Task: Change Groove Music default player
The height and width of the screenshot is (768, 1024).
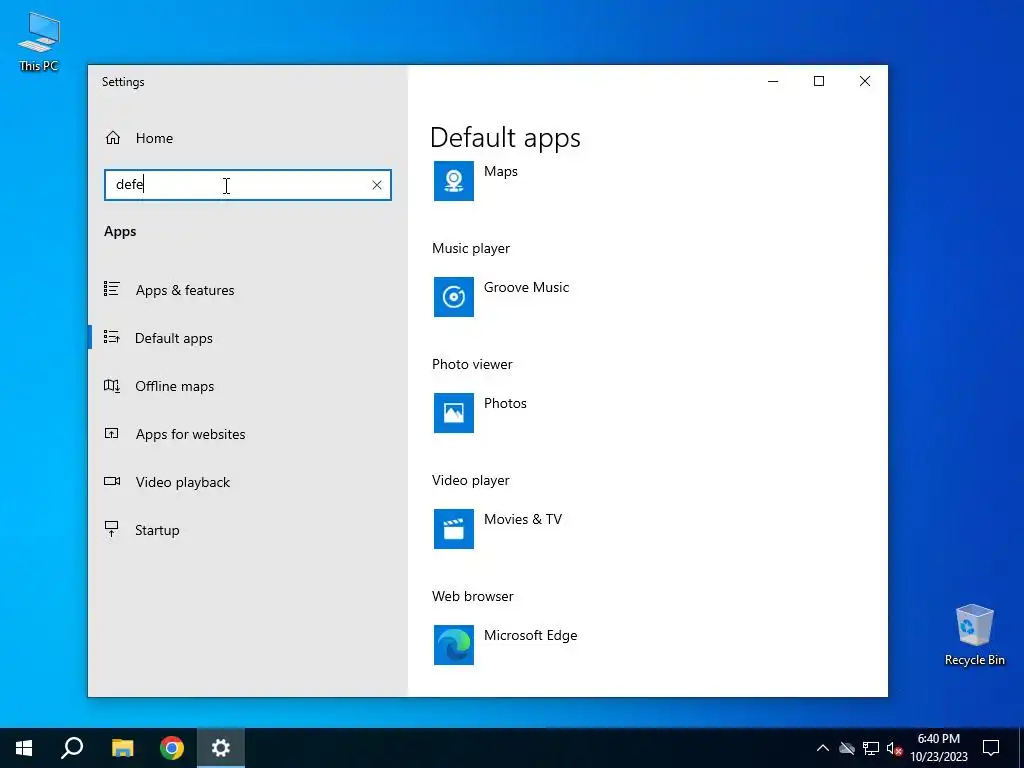Action: tap(526, 287)
